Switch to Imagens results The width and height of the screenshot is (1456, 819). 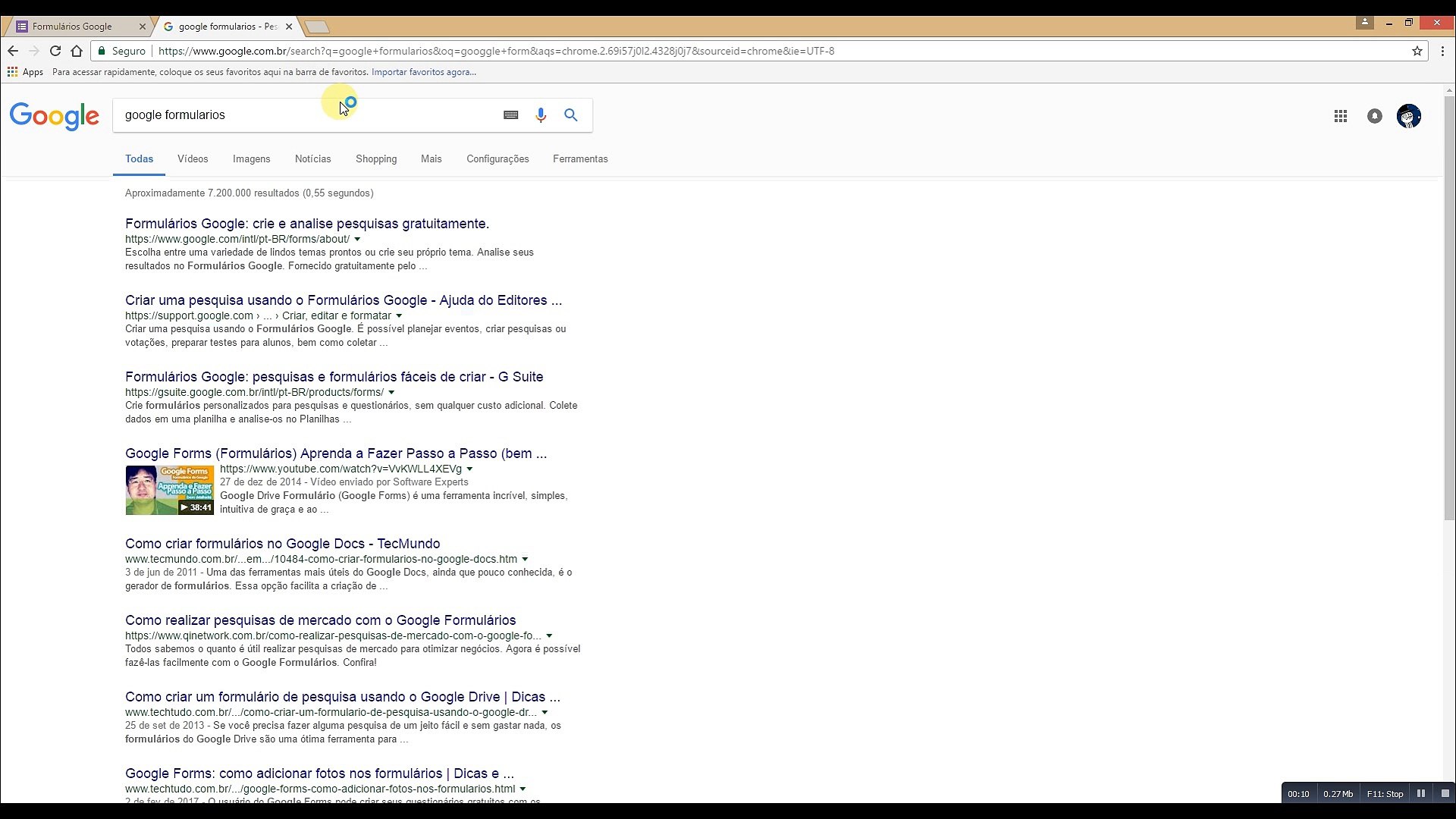[x=252, y=159]
